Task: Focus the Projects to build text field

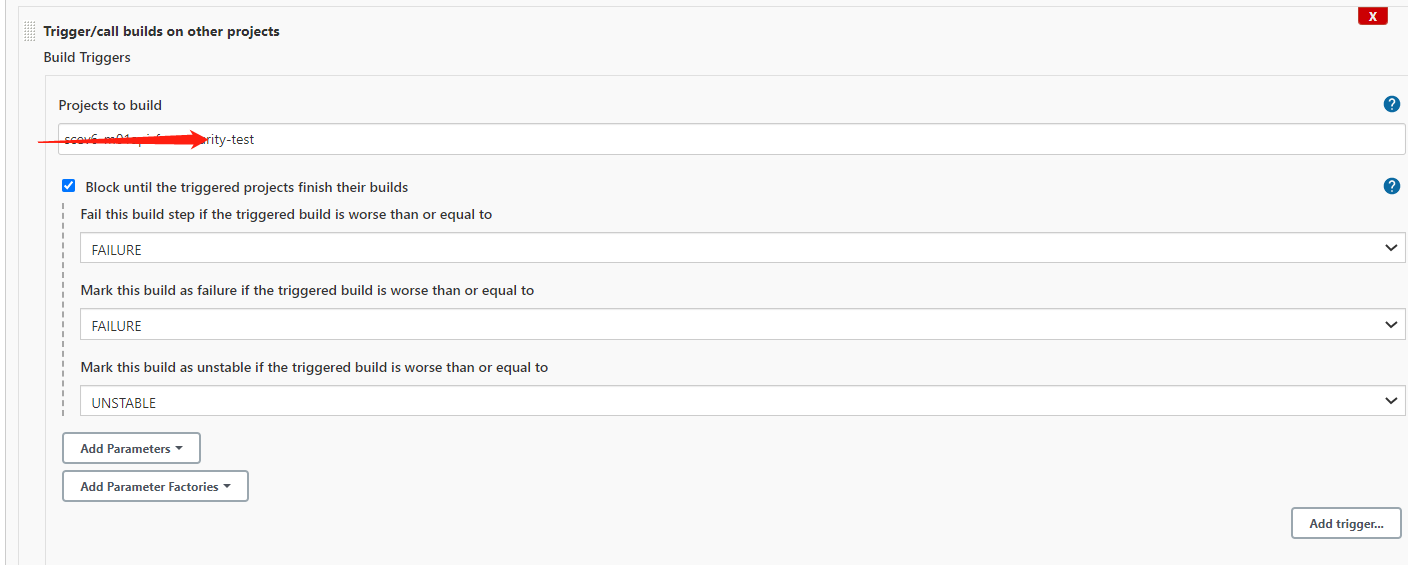Action: (x=732, y=139)
